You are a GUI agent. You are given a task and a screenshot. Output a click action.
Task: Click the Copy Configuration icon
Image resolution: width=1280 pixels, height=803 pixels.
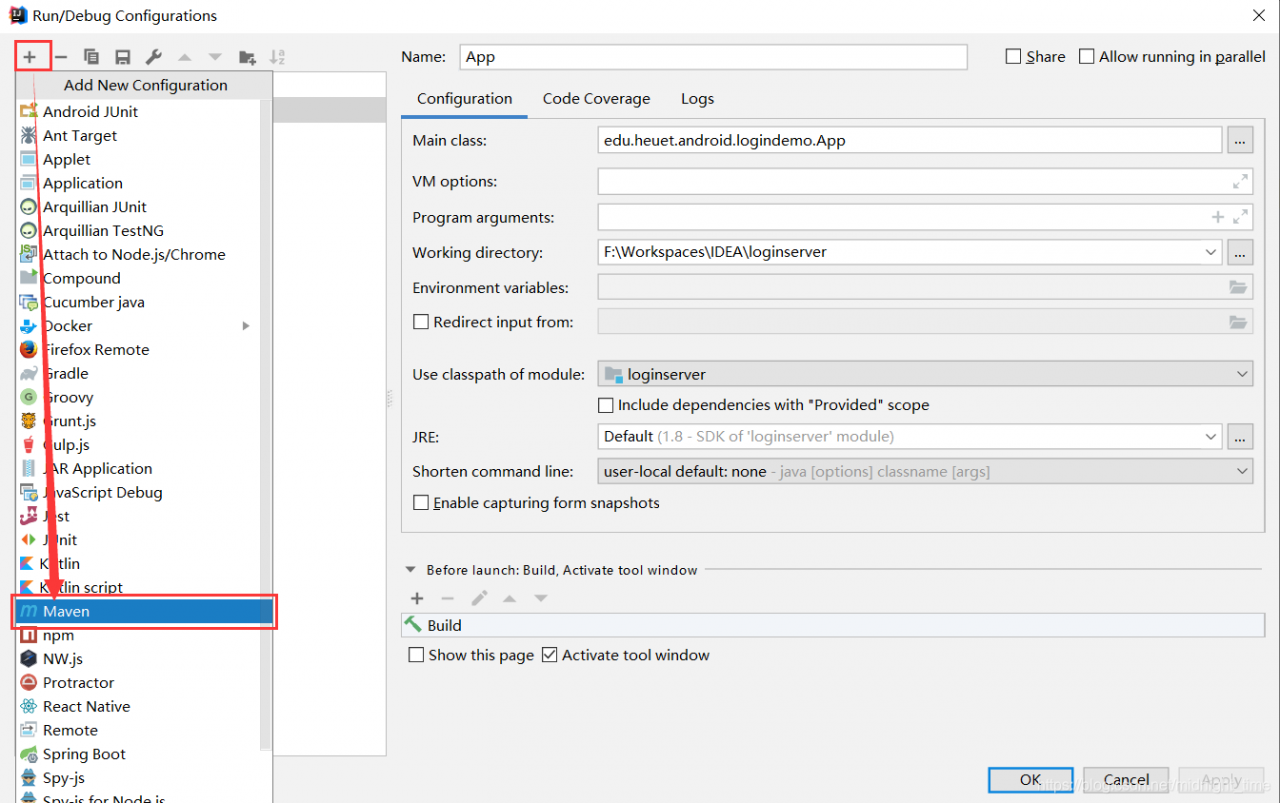coord(91,57)
